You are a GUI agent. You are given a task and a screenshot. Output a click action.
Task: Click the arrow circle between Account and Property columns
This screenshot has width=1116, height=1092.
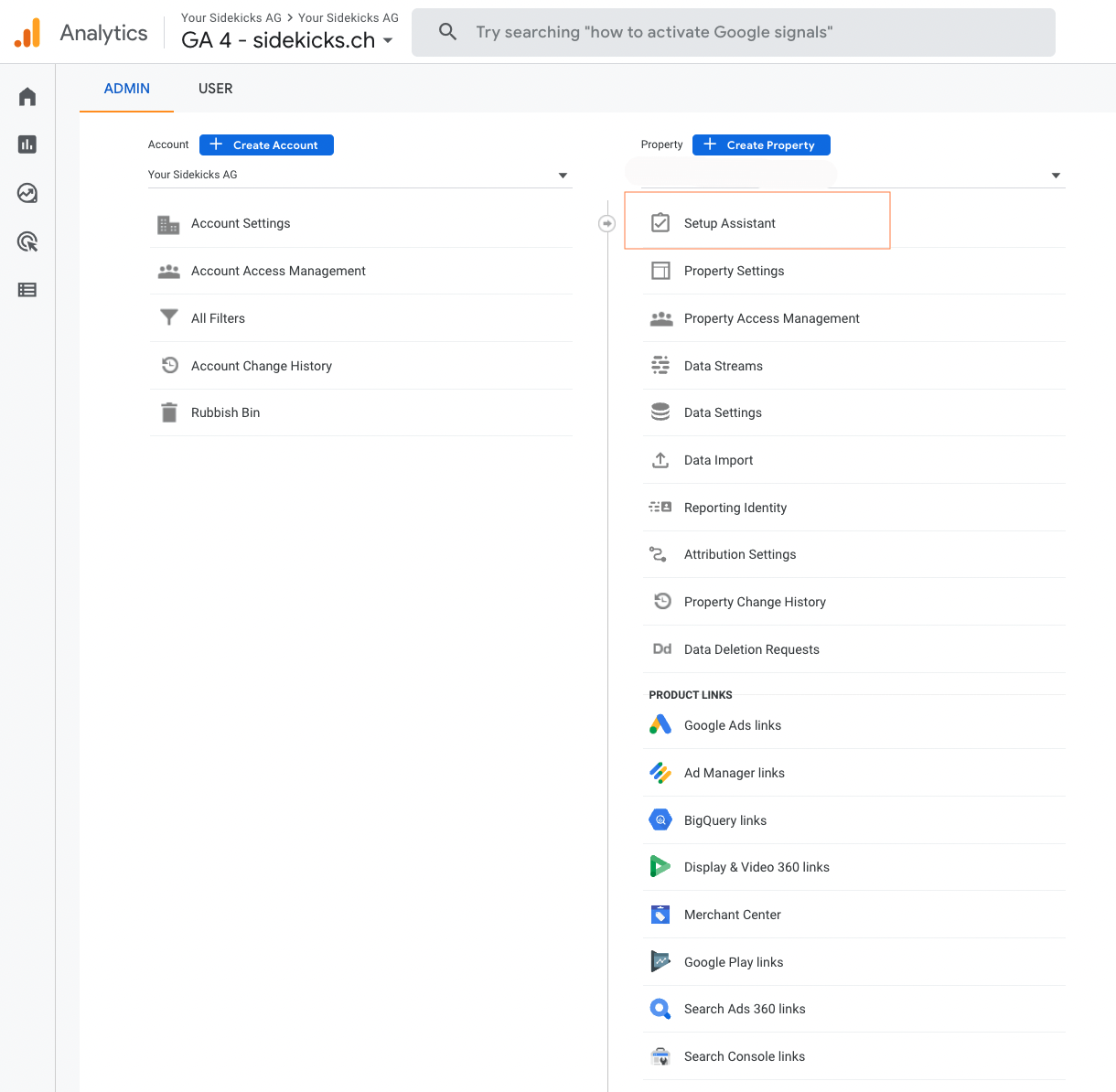607,223
